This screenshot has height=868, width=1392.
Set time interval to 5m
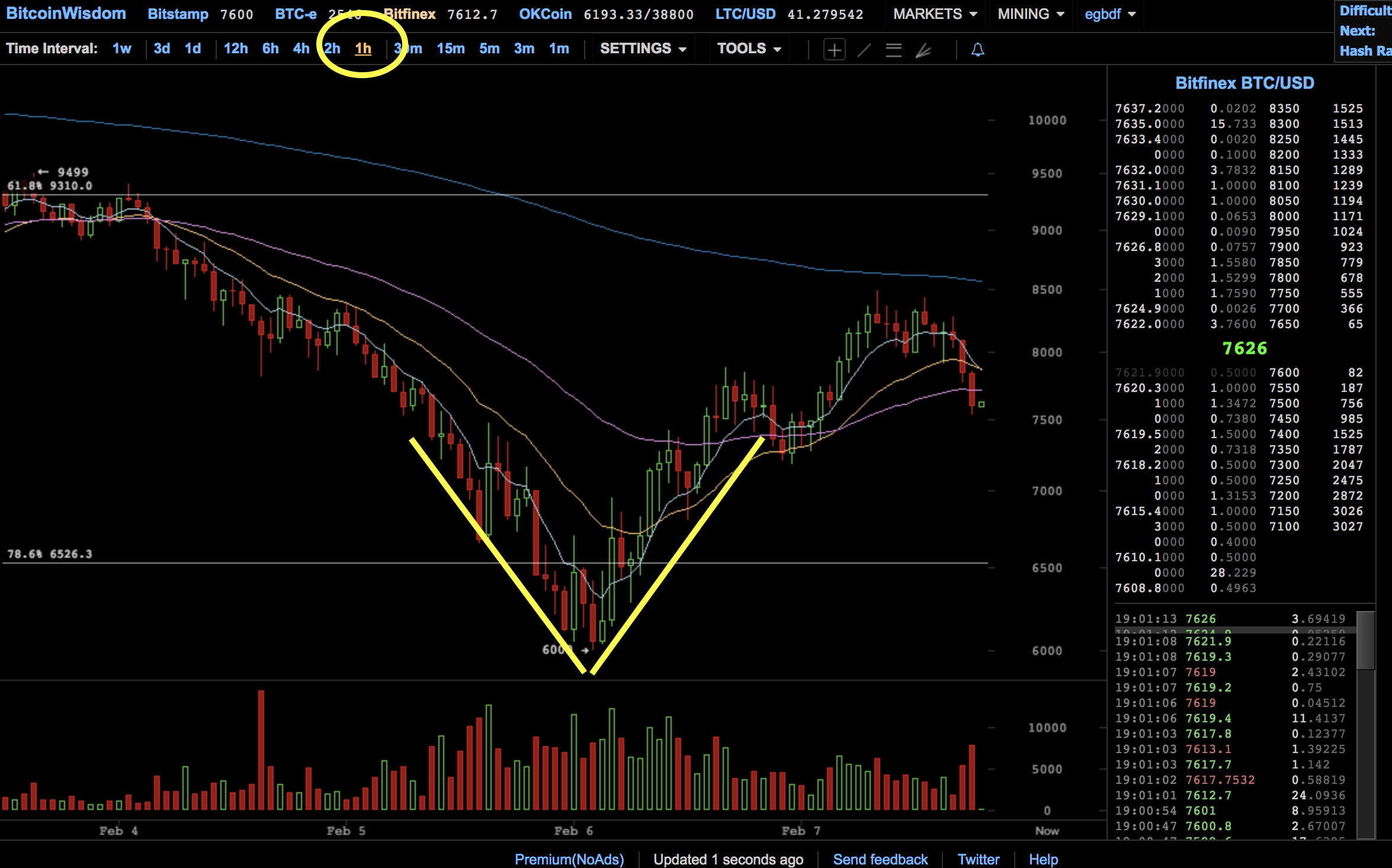(x=489, y=49)
